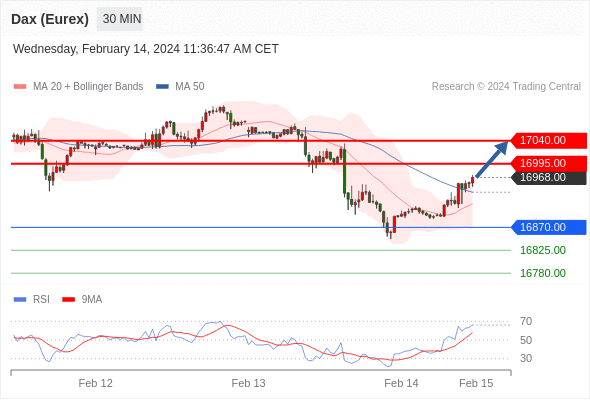
Task: Click the RSI legend label
Action: [x=41, y=300]
